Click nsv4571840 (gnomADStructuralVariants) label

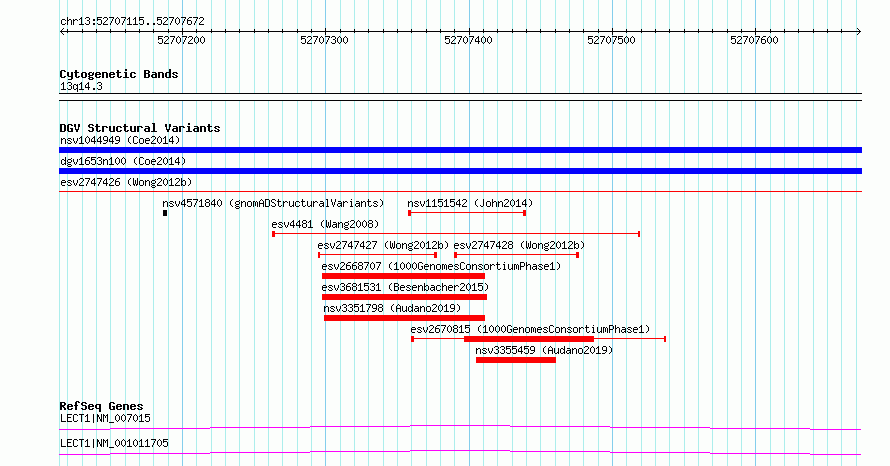273,203
